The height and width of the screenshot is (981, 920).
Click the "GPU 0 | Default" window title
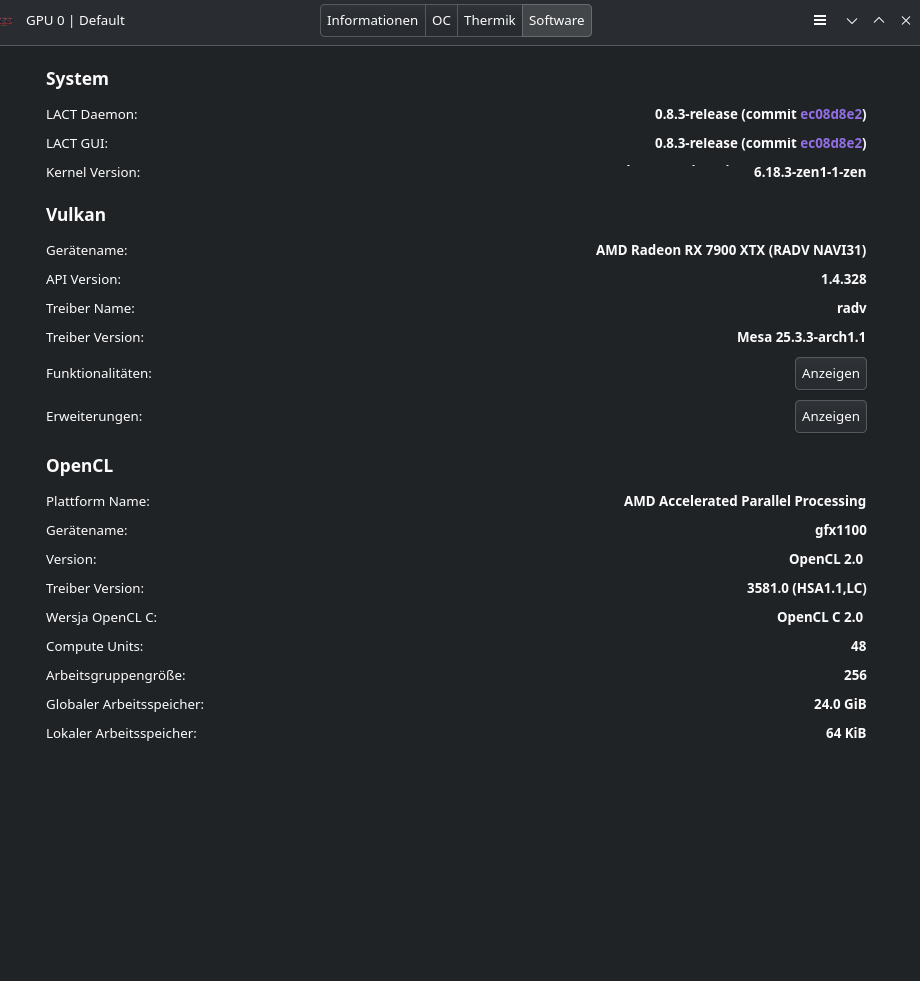click(x=75, y=20)
